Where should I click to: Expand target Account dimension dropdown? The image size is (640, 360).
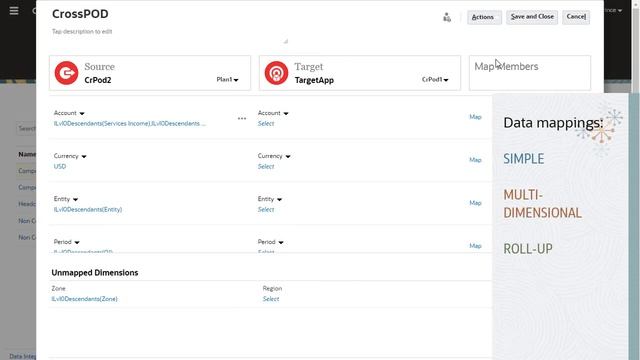(286, 113)
